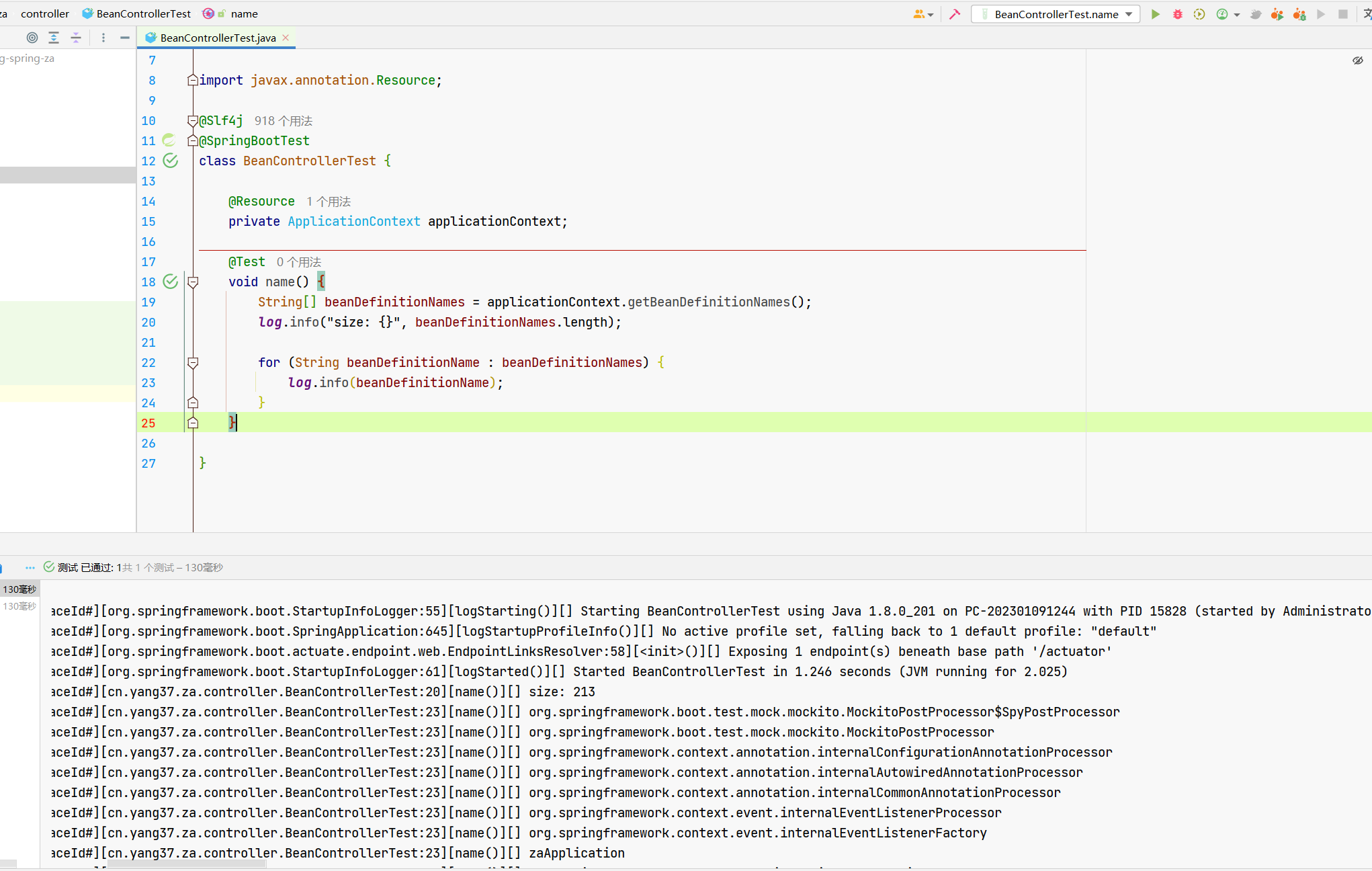Click the 'size: 213' log line
This screenshot has width=1372, height=871.
coord(562,692)
